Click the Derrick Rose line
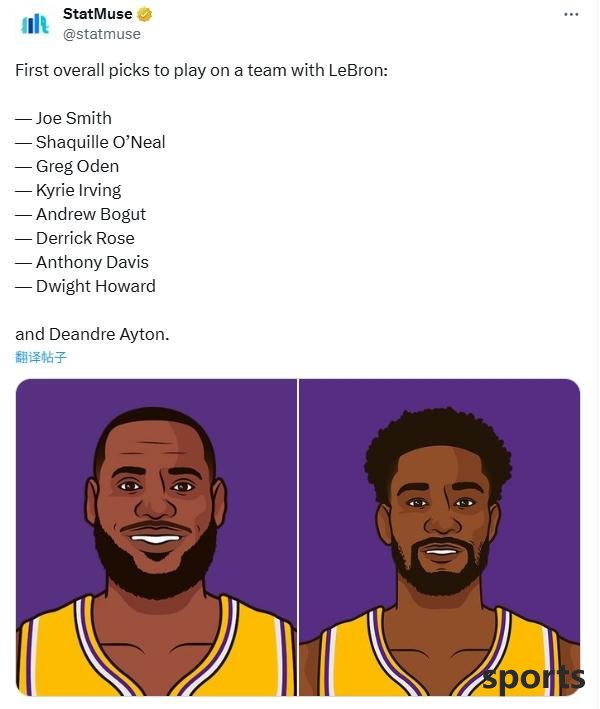 (75, 238)
